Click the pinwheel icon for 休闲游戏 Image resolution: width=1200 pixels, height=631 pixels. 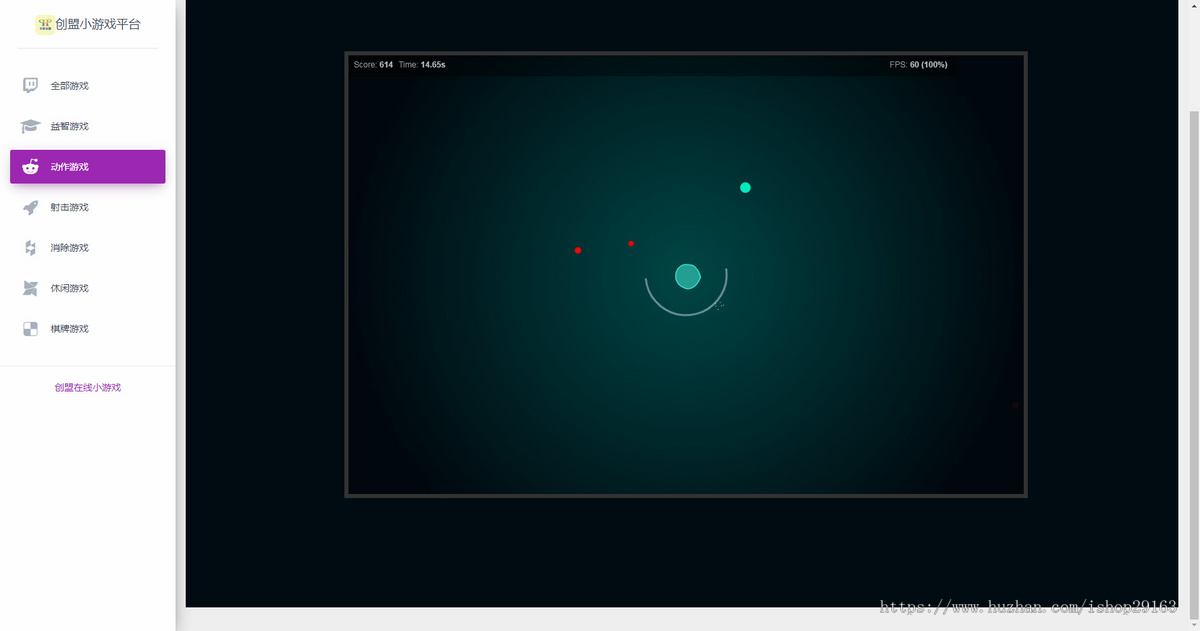point(31,288)
